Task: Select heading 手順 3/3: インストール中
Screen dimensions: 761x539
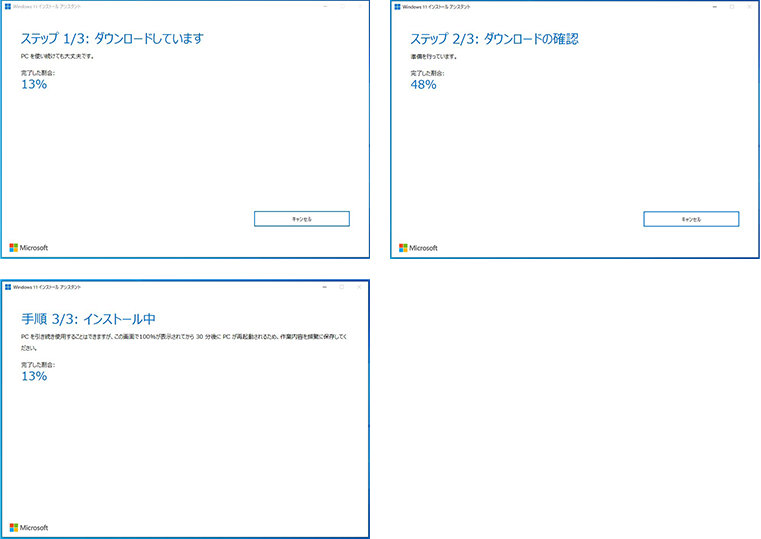Action: point(88,319)
